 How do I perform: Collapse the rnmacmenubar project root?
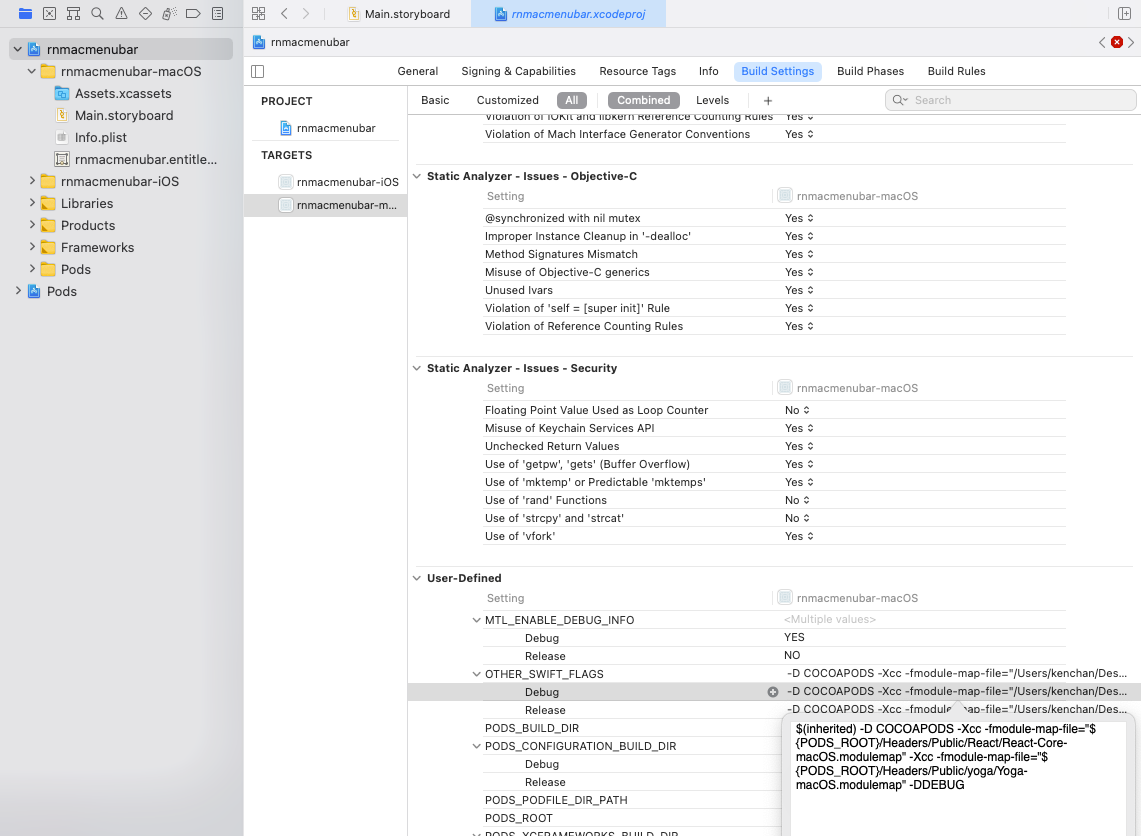click(x=17, y=49)
